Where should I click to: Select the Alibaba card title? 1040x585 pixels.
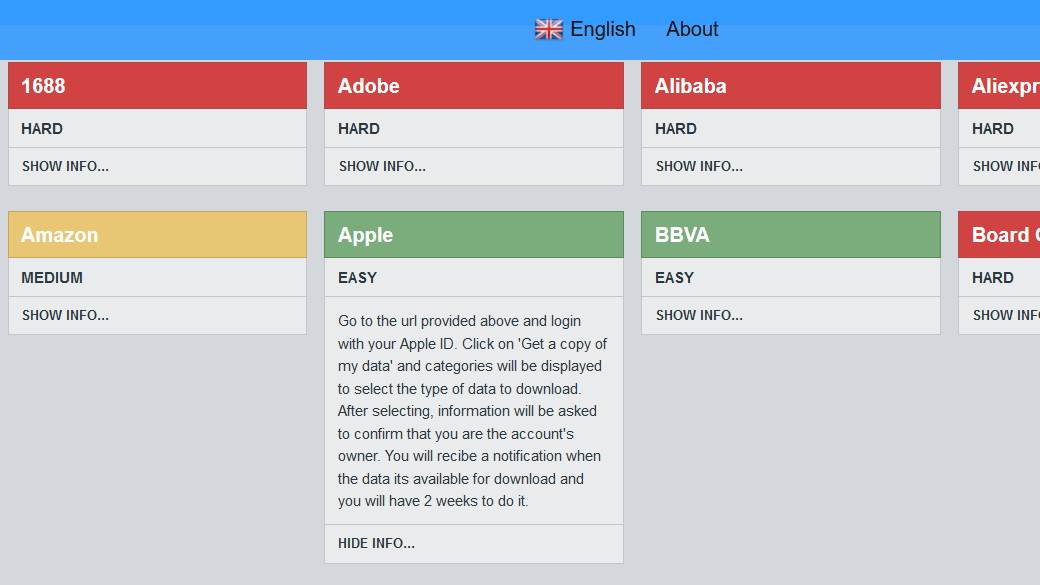click(690, 86)
